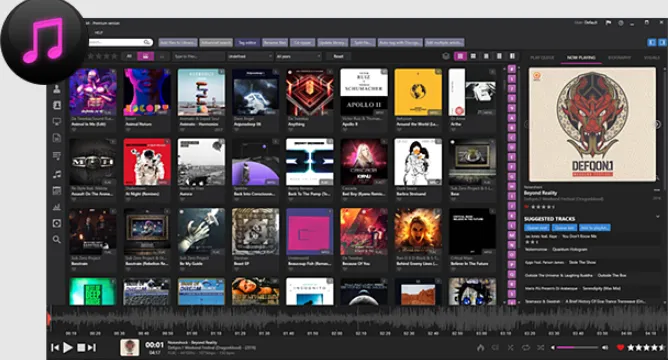Open the monitor icon in left sidebar
Image resolution: width=668 pixels, height=360 pixels.
(x=57, y=122)
